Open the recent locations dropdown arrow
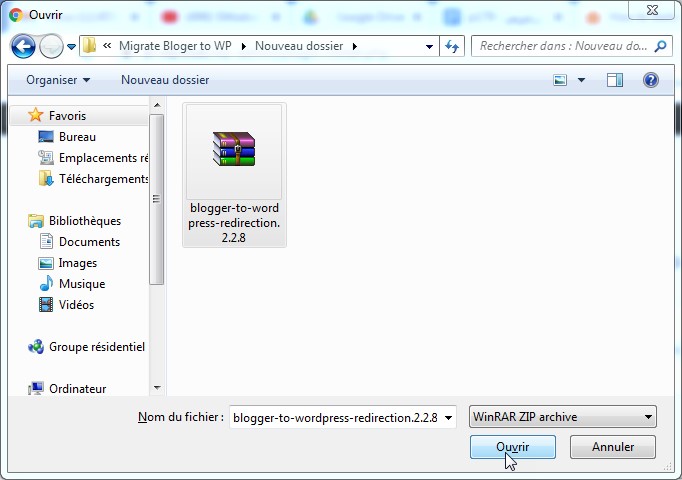The width and height of the screenshot is (682, 480). (71, 47)
